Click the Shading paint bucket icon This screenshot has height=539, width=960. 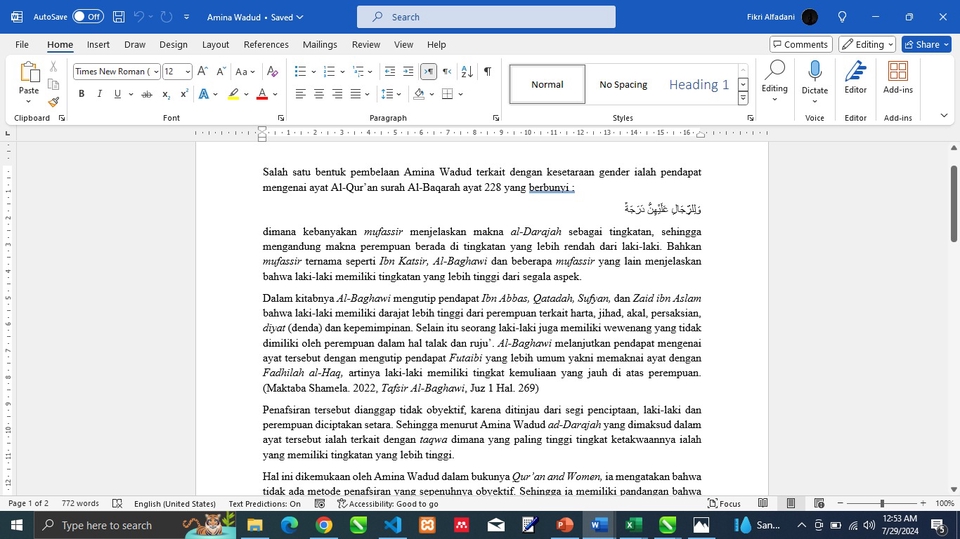(x=419, y=94)
